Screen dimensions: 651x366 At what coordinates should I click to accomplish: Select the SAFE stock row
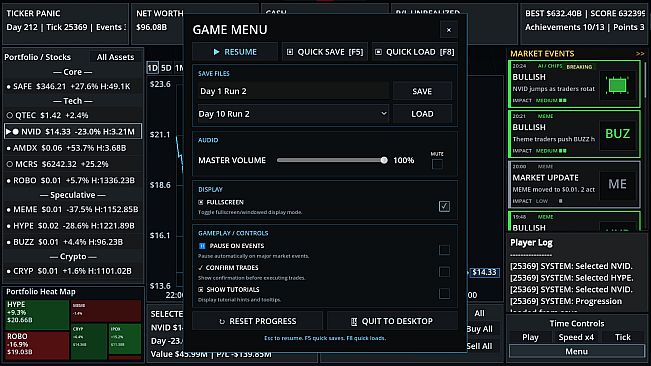(73, 86)
